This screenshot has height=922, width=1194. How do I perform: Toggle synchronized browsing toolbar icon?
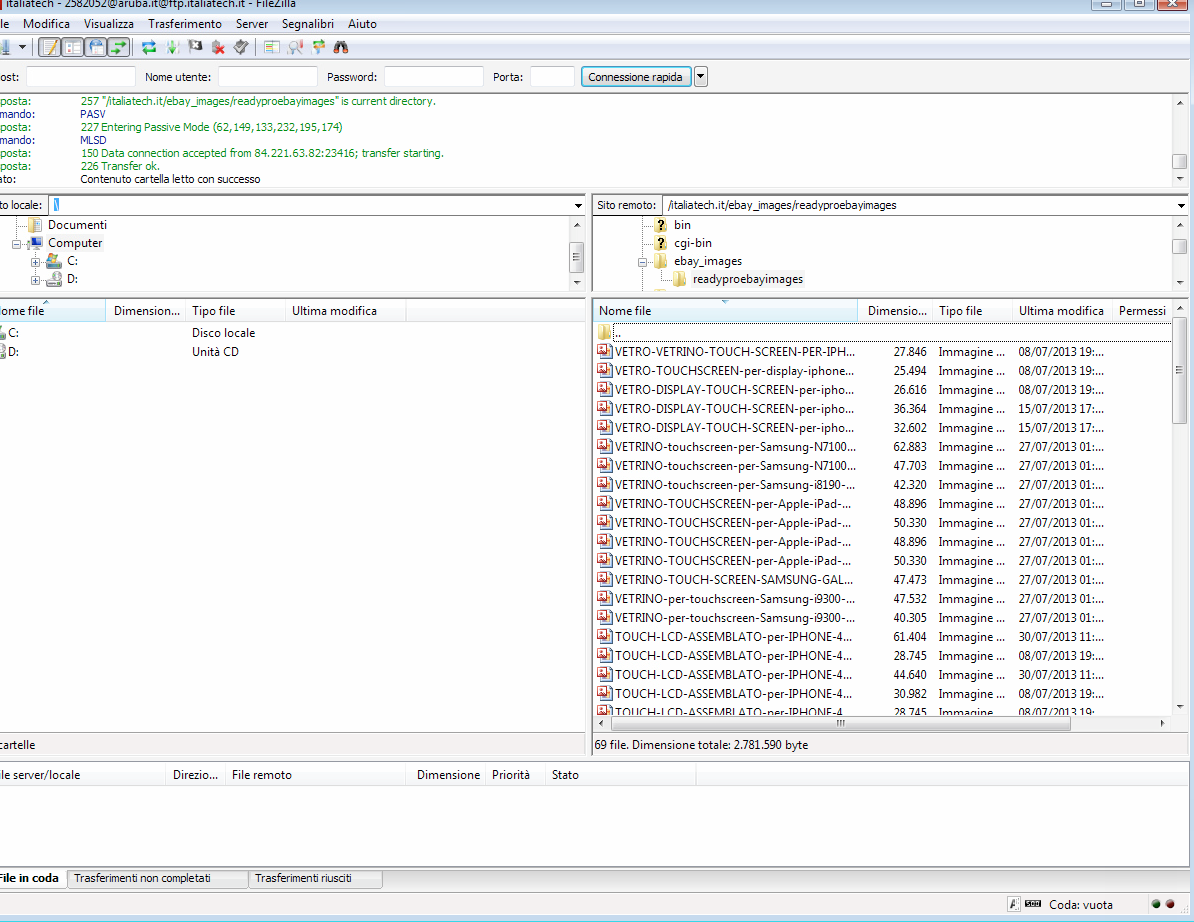coord(318,47)
